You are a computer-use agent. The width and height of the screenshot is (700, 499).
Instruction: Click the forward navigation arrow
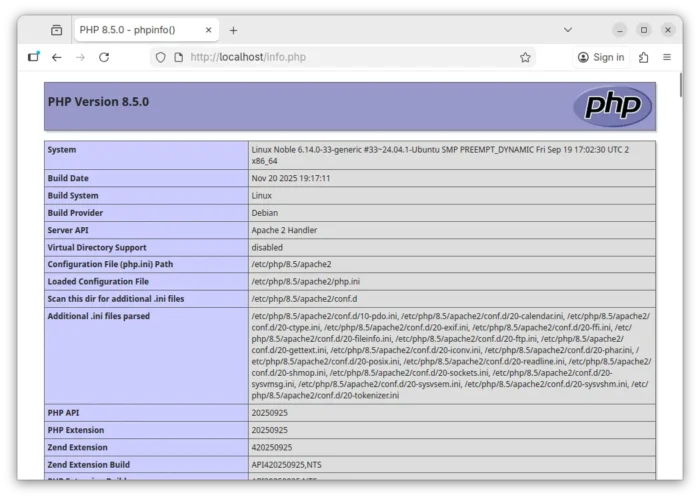click(80, 58)
